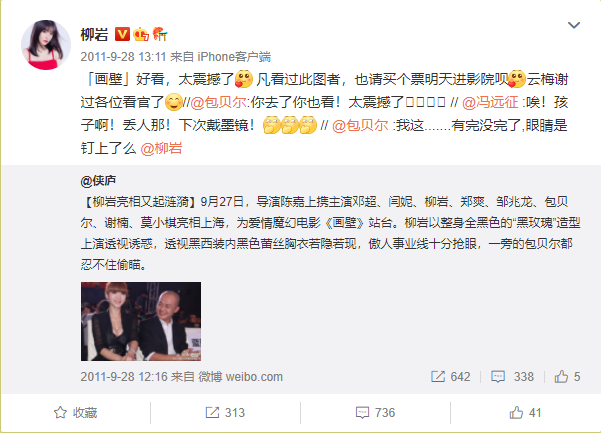Open the 736 comments section
This screenshot has height=433, width=601.
(375, 413)
